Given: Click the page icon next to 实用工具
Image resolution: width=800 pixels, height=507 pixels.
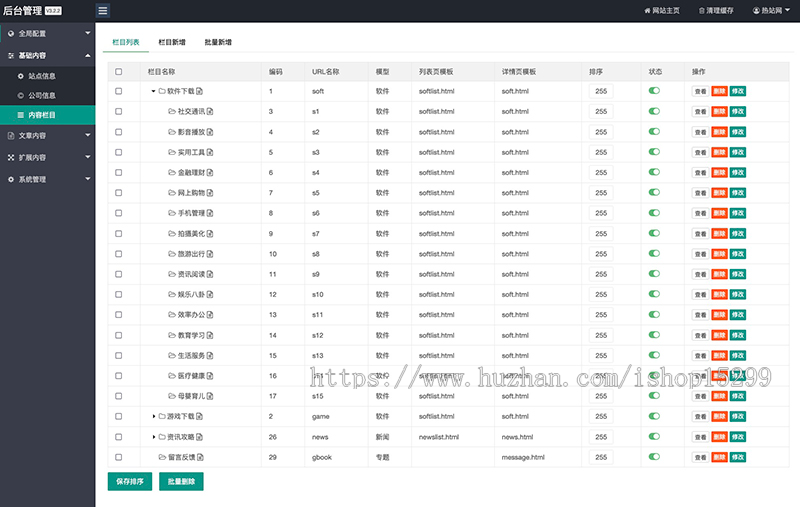Looking at the screenshot, I should click(x=210, y=152).
